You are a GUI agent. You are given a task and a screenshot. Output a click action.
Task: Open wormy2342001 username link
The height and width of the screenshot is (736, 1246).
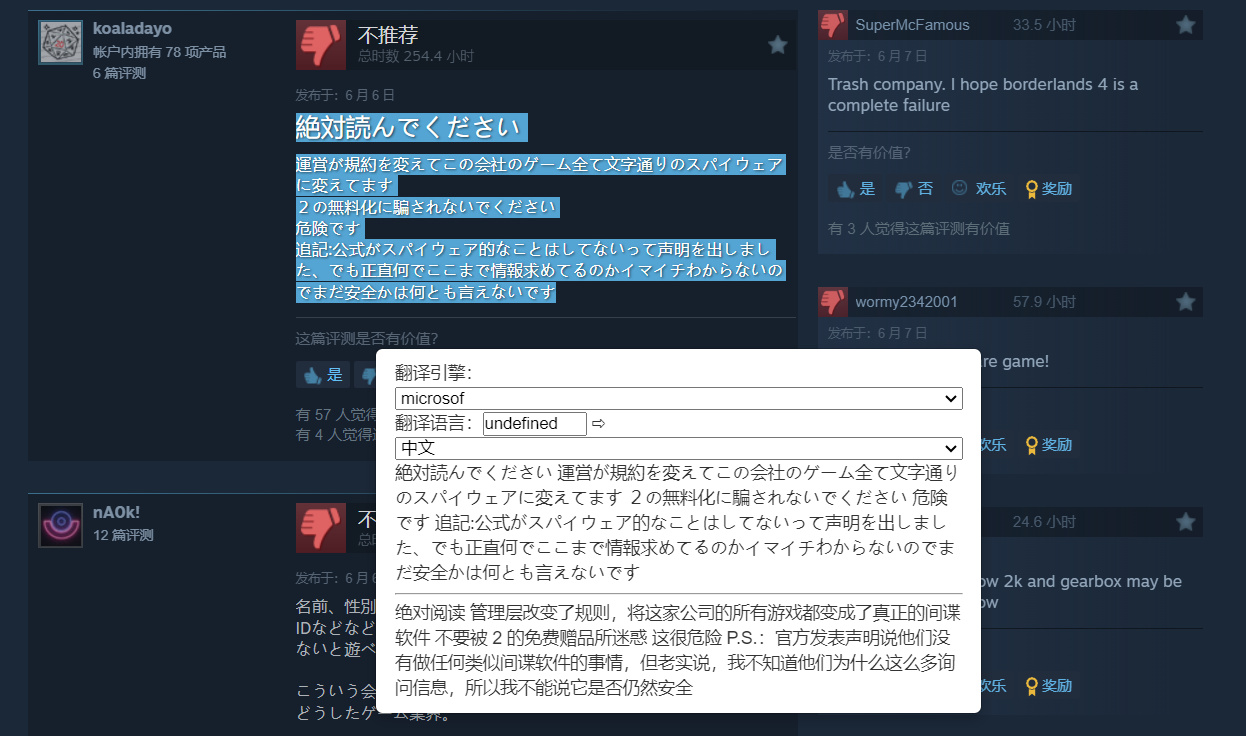[906, 302]
